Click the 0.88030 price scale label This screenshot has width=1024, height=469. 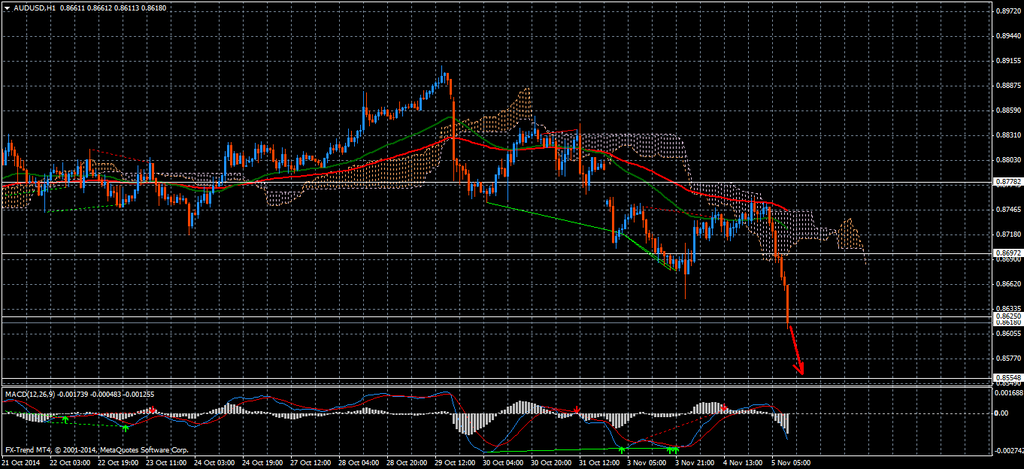[x=1006, y=160]
